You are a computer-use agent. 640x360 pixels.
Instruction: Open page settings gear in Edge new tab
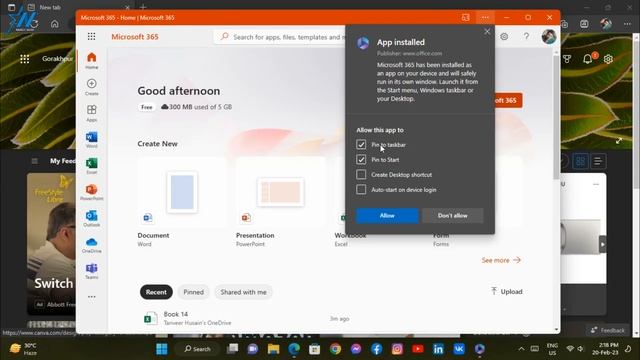tap(608, 59)
